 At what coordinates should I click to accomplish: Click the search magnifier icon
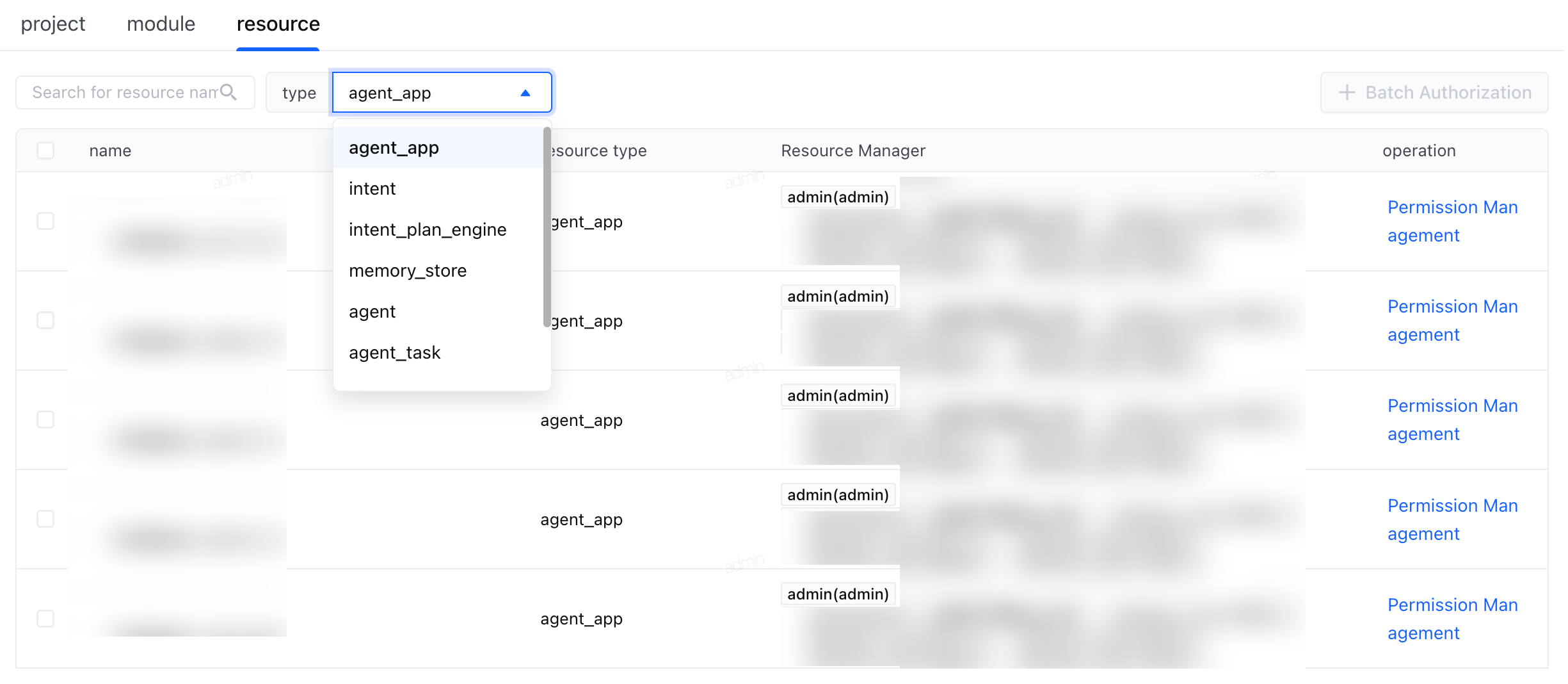click(x=228, y=92)
